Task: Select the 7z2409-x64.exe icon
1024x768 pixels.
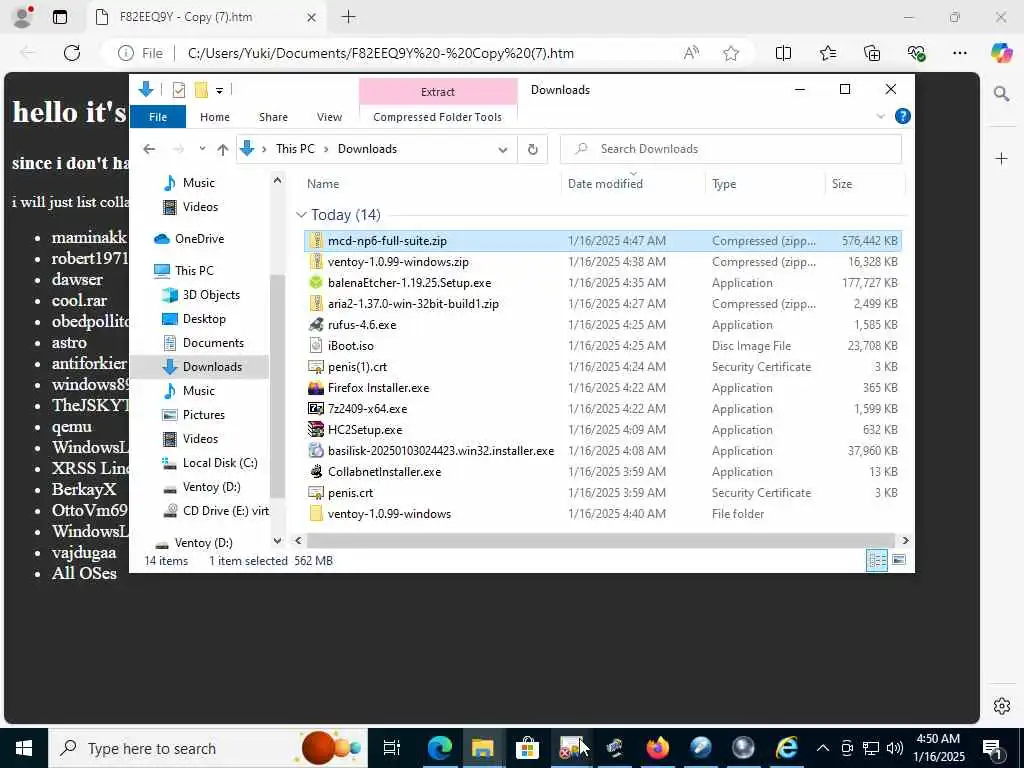Action: 316,409
